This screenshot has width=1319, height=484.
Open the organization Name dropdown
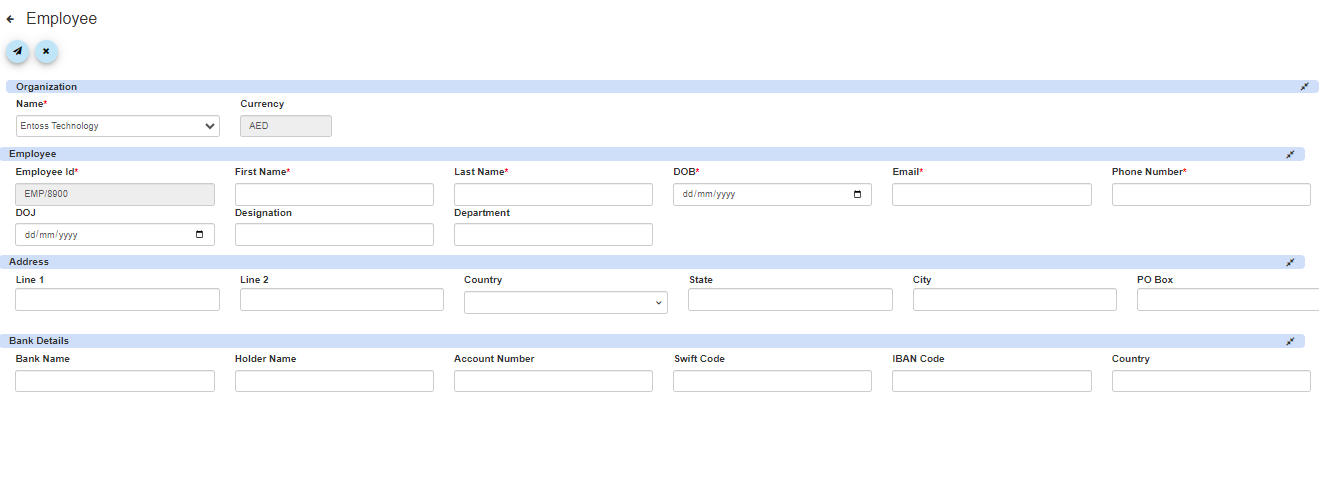click(118, 126)
